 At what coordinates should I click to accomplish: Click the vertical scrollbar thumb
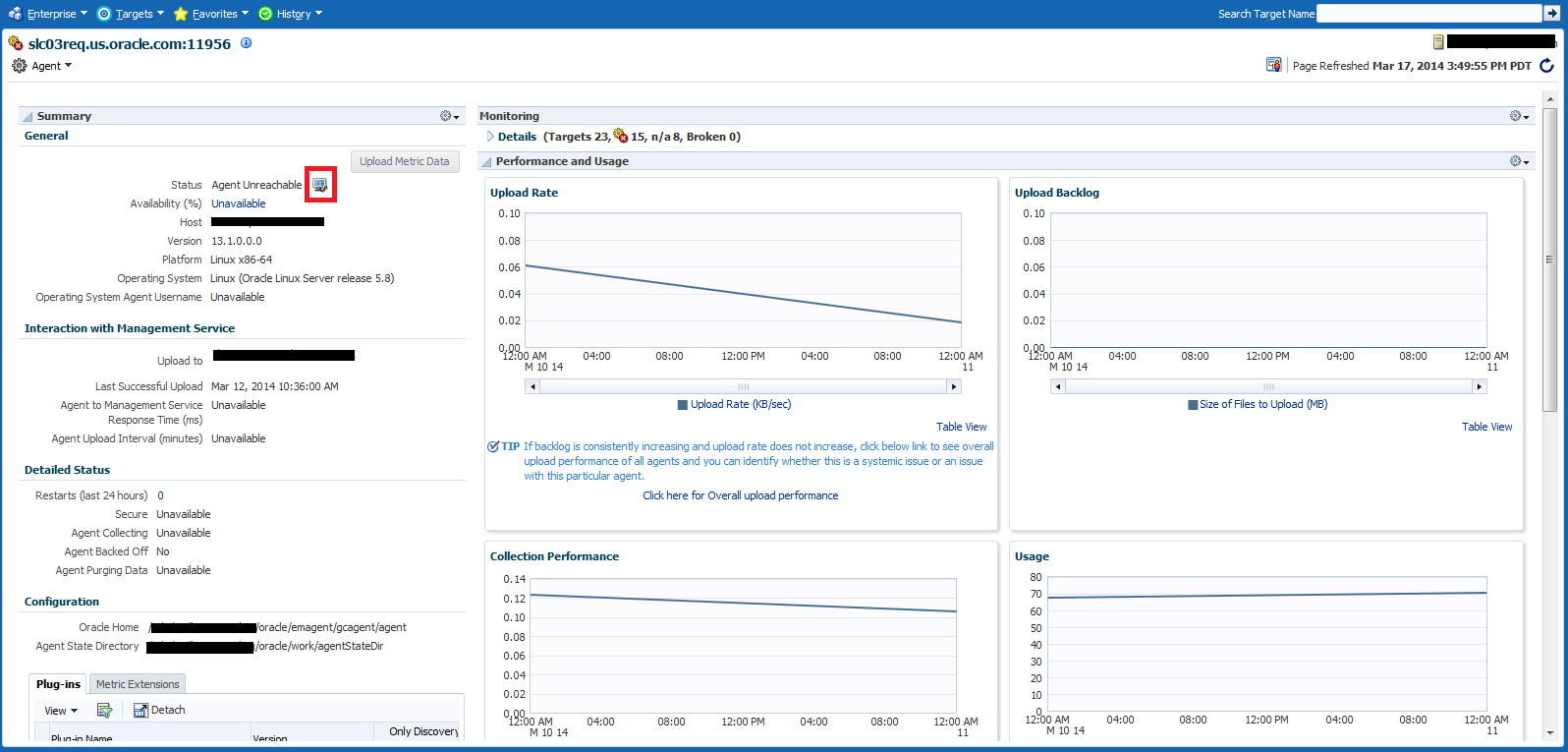(1550, 260)
